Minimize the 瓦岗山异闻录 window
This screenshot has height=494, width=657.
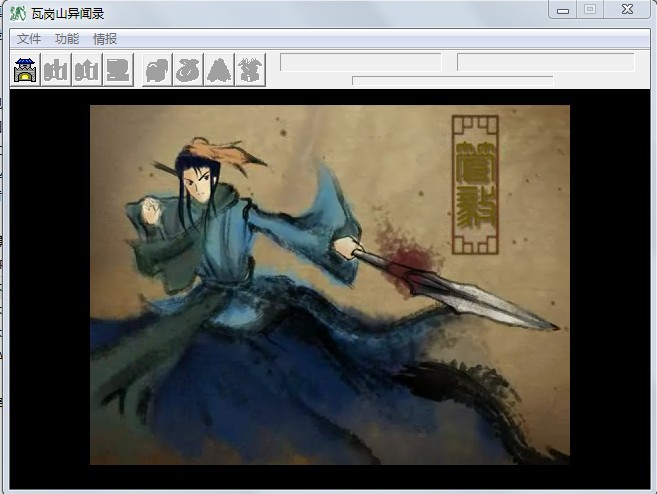[x=563, y=10]
